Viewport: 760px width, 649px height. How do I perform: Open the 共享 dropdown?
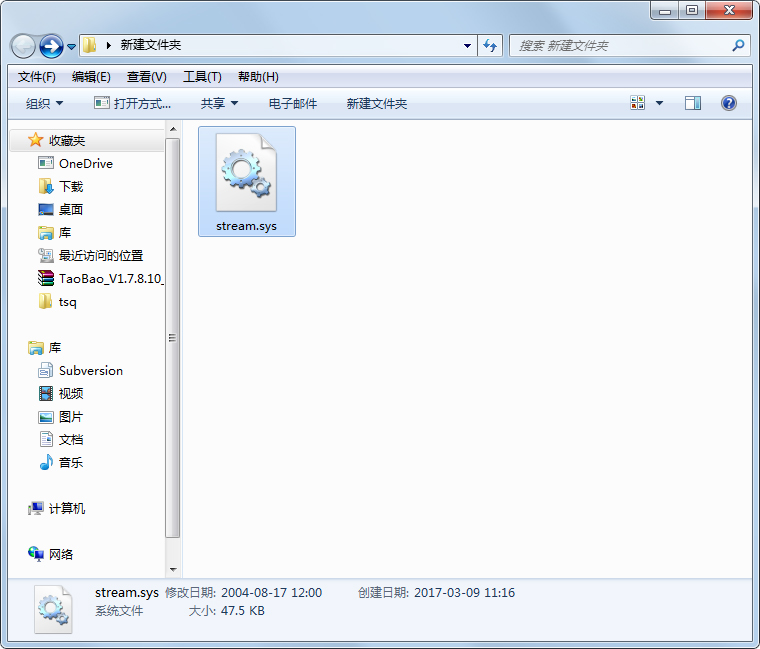pyautogui.click(x=219, y=103)
